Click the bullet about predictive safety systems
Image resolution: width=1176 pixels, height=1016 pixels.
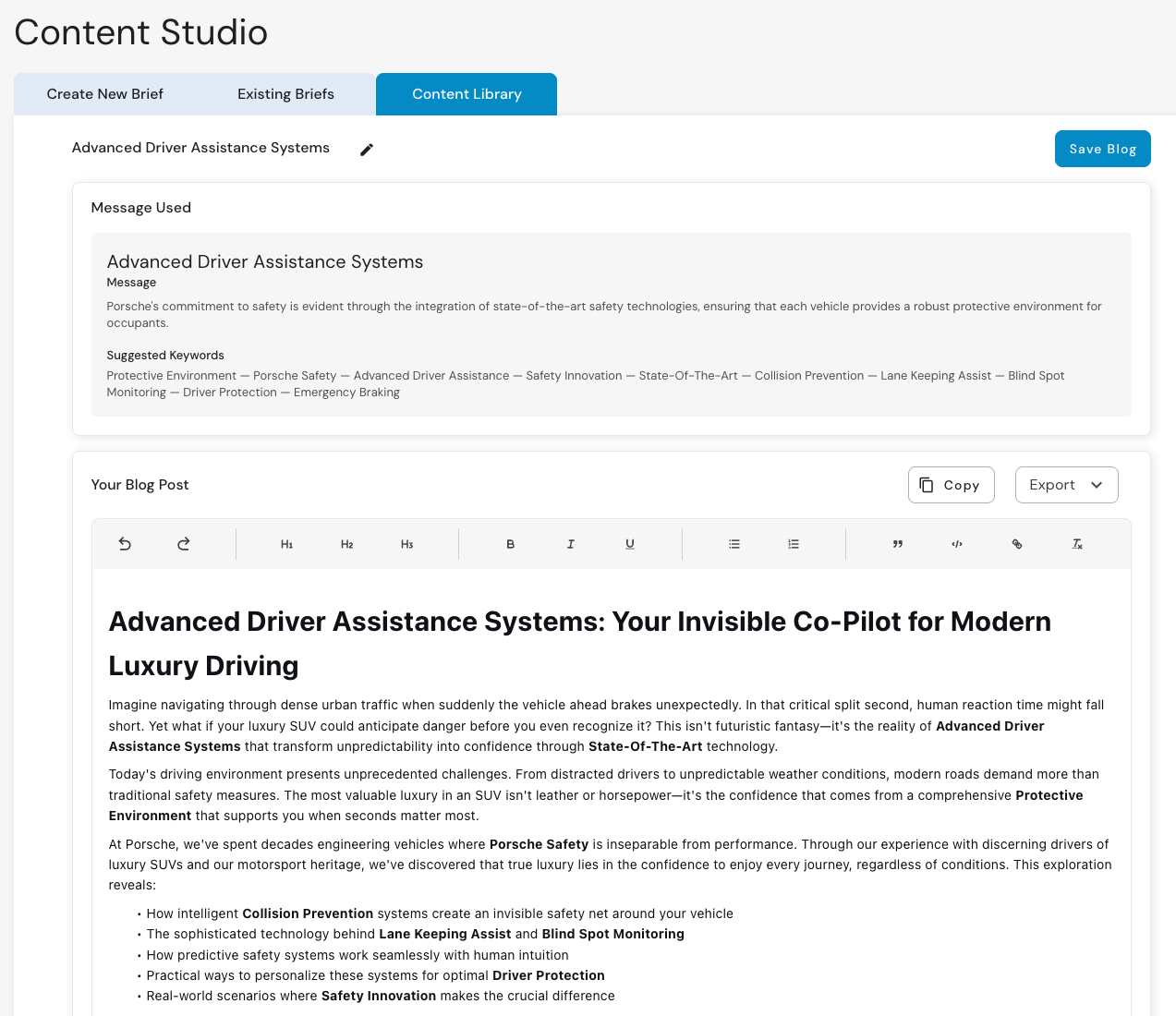coord(358,955)
